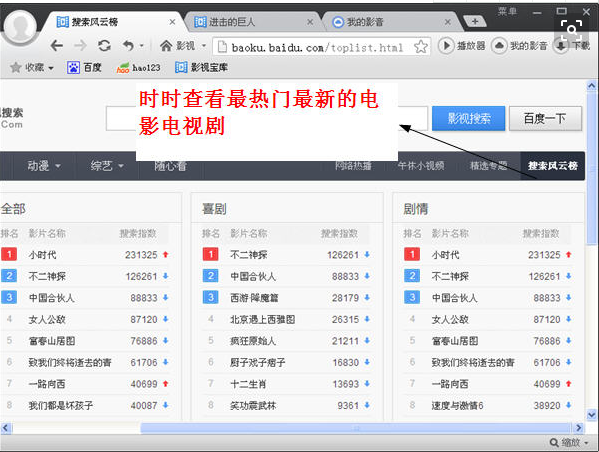
Task: Click the horizontal scrollbar thumb
Action: [x=356, y=428]
